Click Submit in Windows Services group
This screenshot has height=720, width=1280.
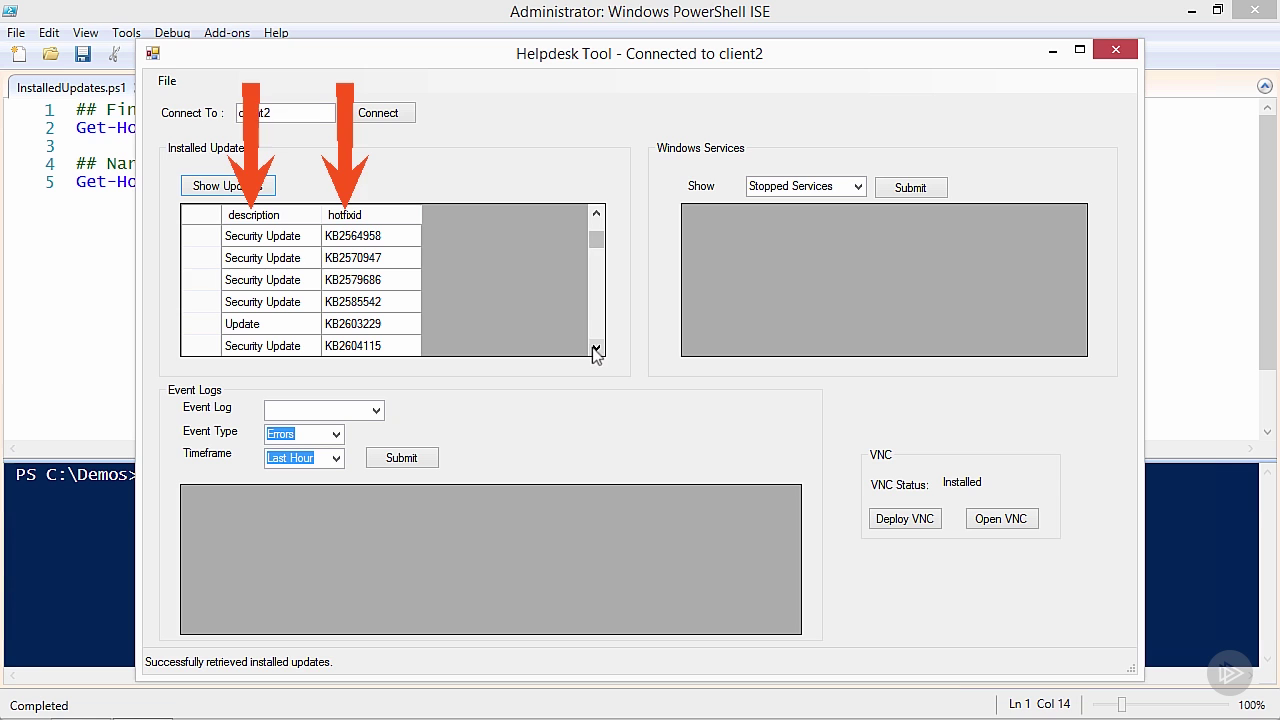tap(911, 187)
